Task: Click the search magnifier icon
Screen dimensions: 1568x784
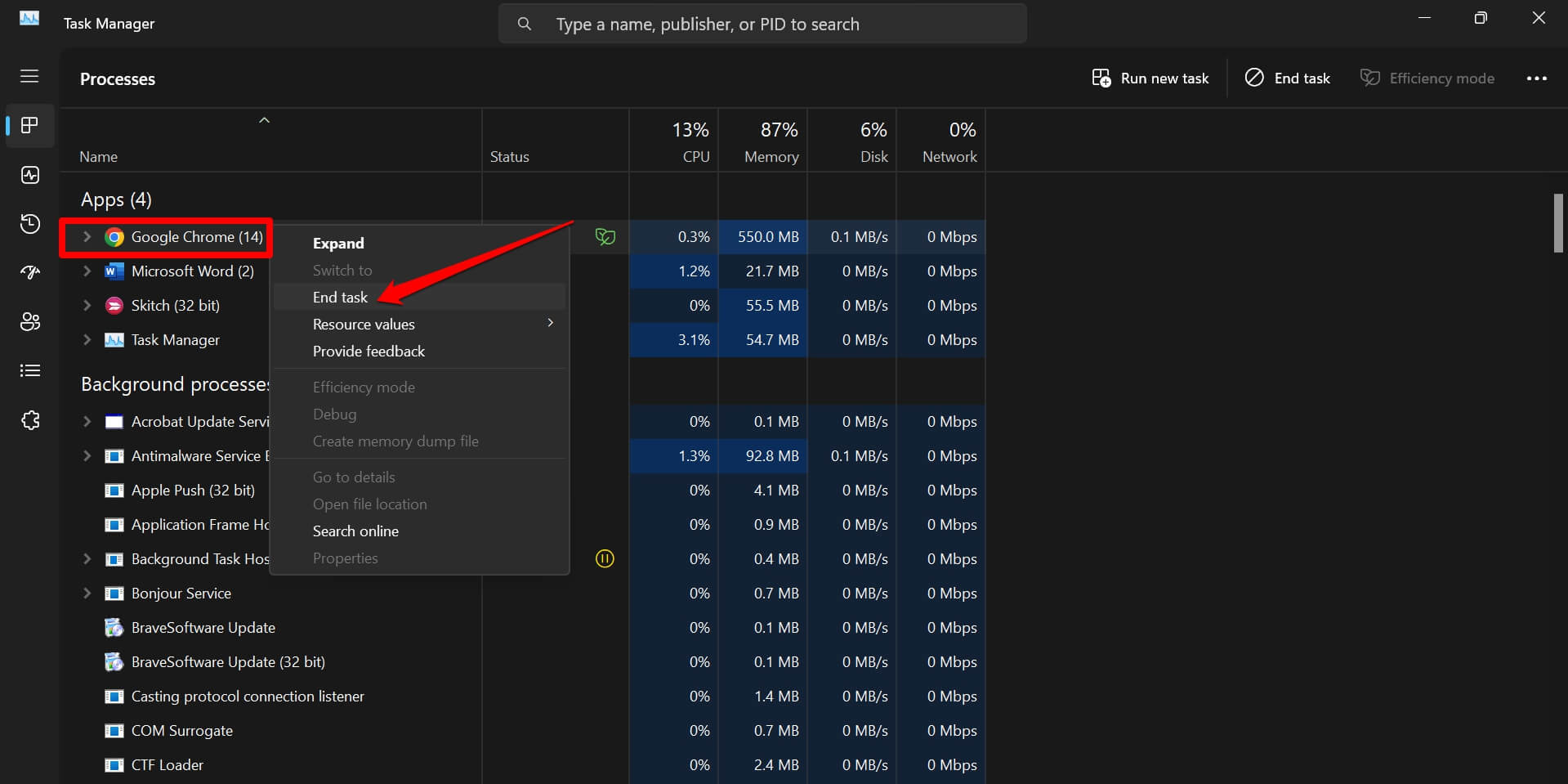Action: [525, 25]
